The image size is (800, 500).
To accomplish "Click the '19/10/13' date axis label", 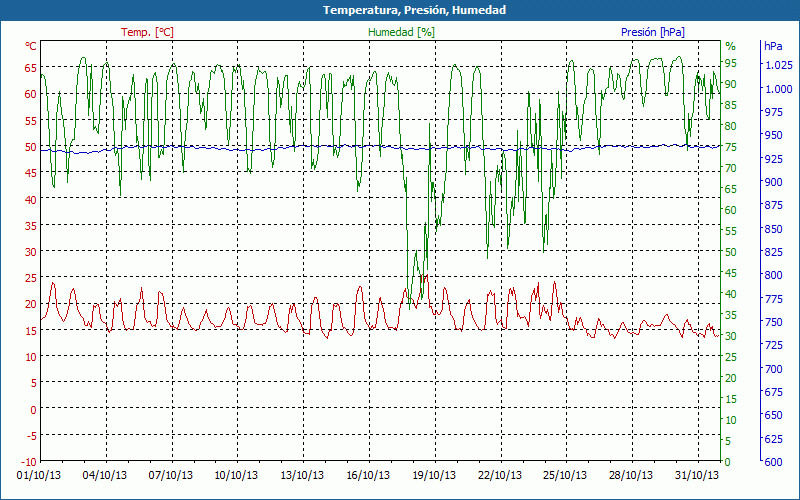I will [434, 475].
